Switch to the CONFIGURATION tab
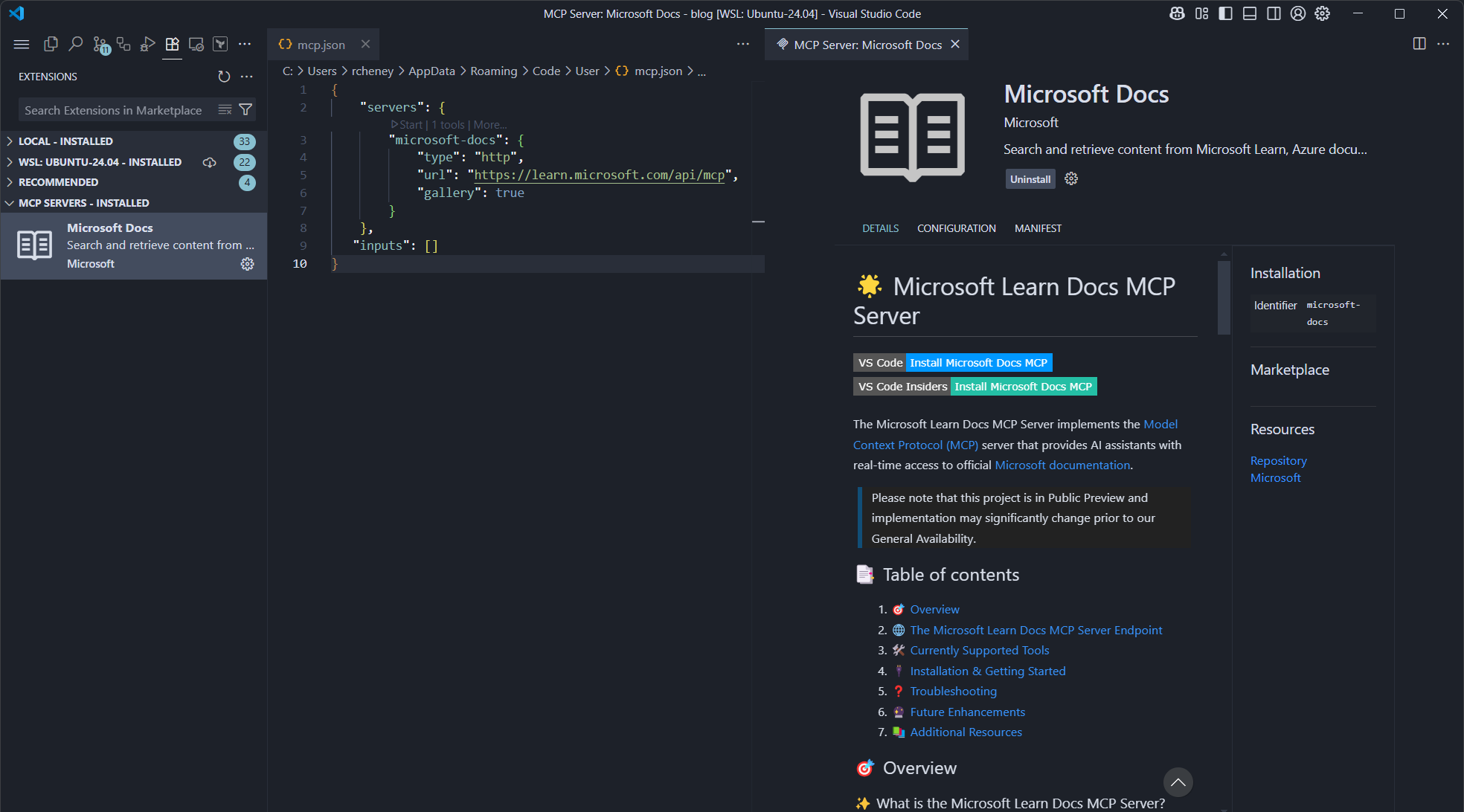This screenshot has height=812, width=1464. coord(957,228)
